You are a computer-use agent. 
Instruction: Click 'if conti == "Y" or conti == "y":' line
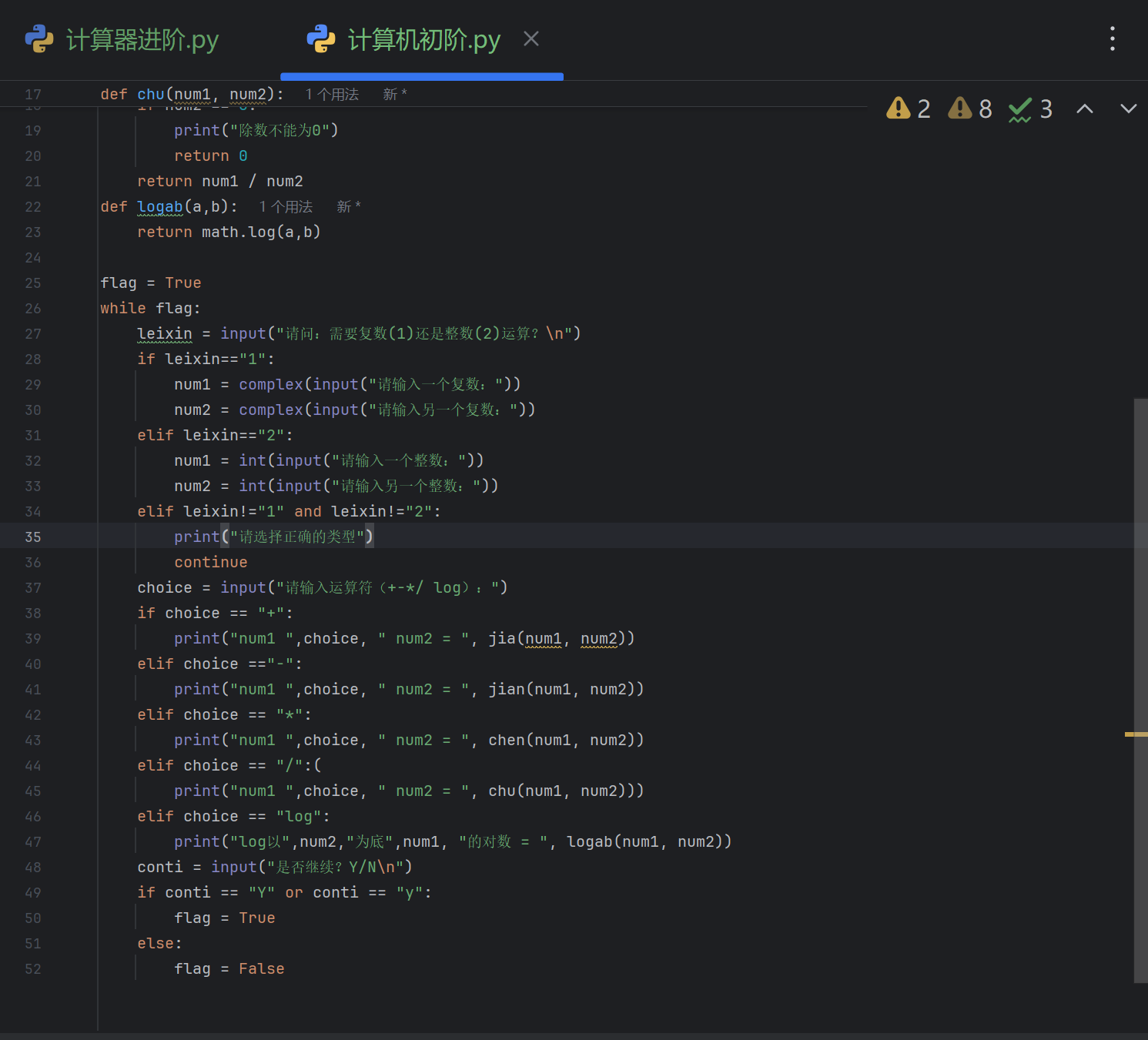pos(284,892)
